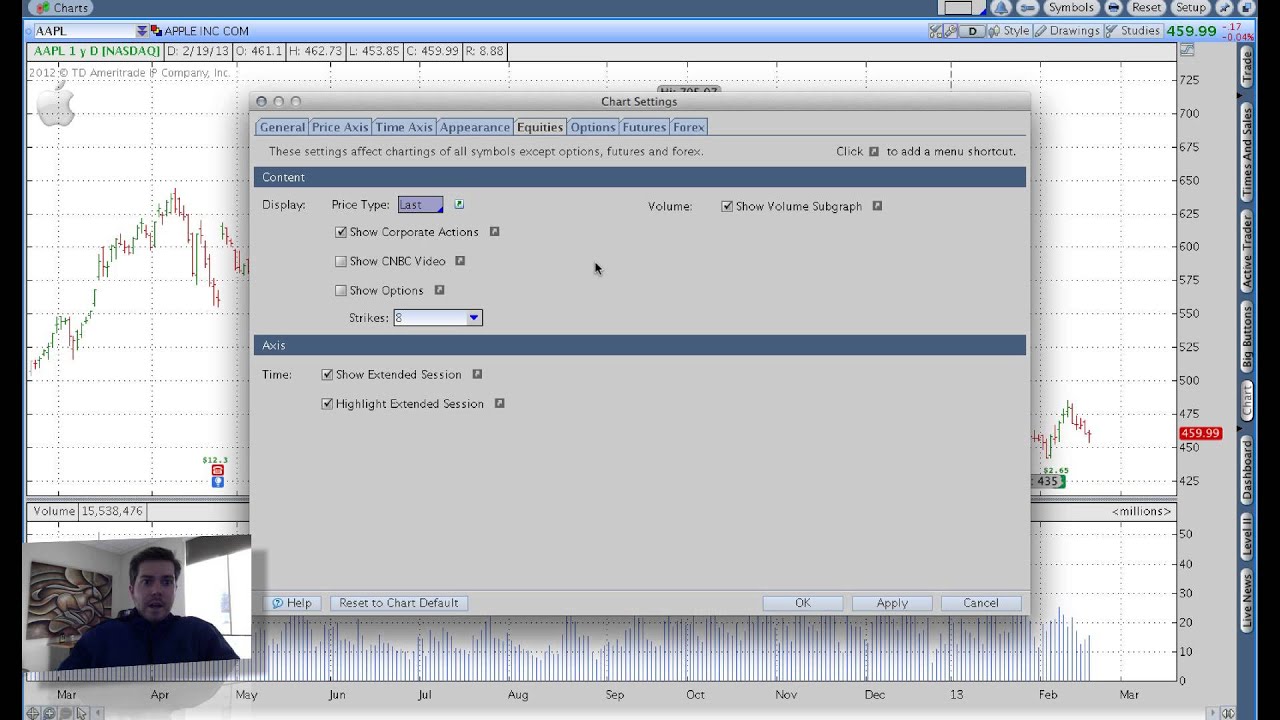Image resolution: width=1280 pixels, height=720 pixels.
Task: Open the Style menu on chart toolbar
Action: point(1009,31)
